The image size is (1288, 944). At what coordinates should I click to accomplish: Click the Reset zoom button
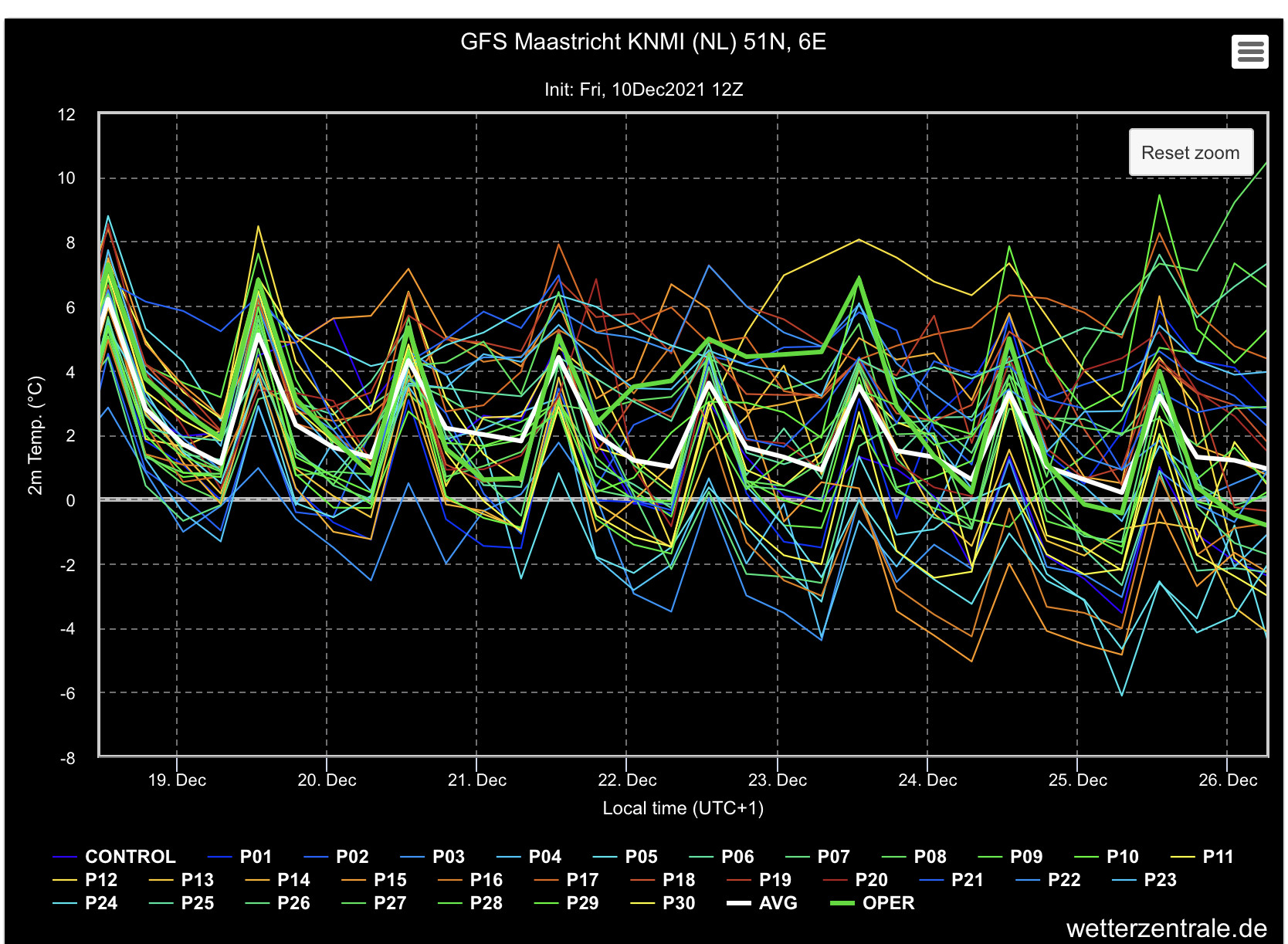1190,153
